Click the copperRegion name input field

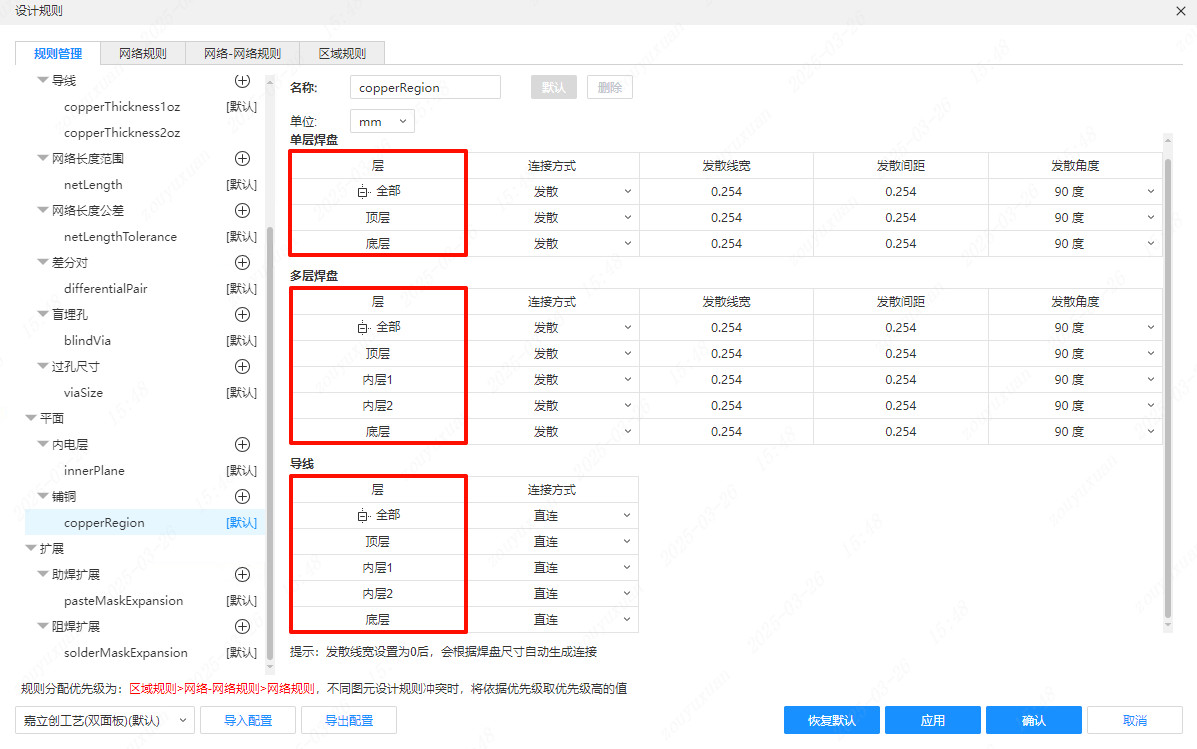pos(425,87)
